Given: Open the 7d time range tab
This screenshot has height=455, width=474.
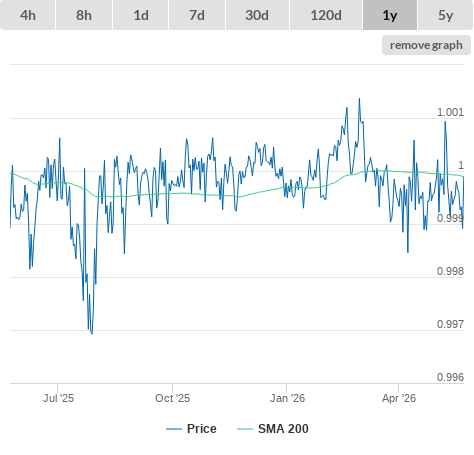Looking at the screenshot, I should [x=197, y=15].
